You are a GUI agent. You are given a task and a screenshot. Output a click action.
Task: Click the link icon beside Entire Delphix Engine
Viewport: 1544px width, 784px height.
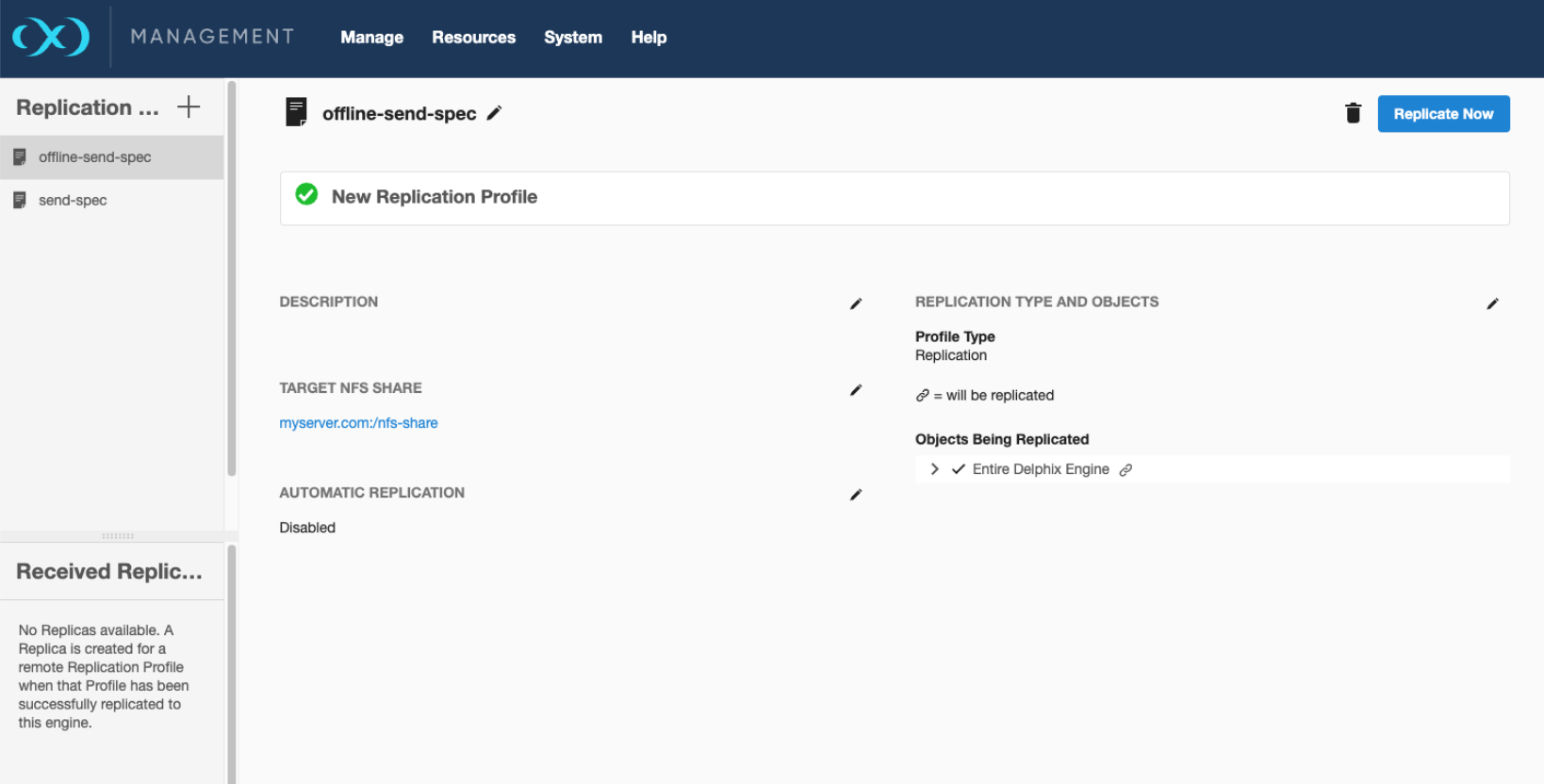pos(1125,470)
